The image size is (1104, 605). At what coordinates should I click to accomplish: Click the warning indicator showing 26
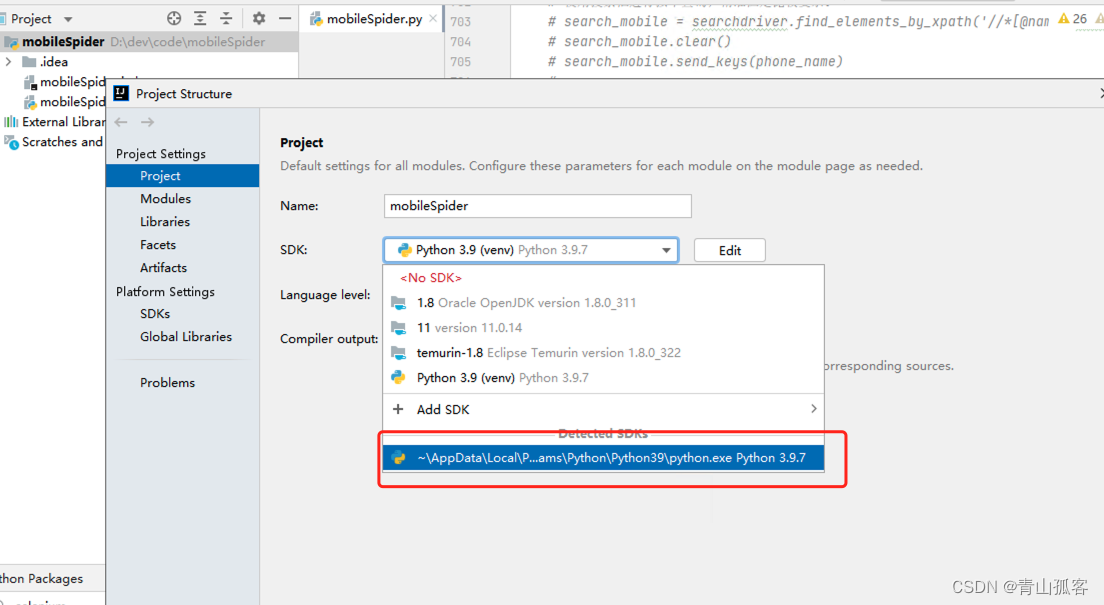click(x=1072, y=19)
